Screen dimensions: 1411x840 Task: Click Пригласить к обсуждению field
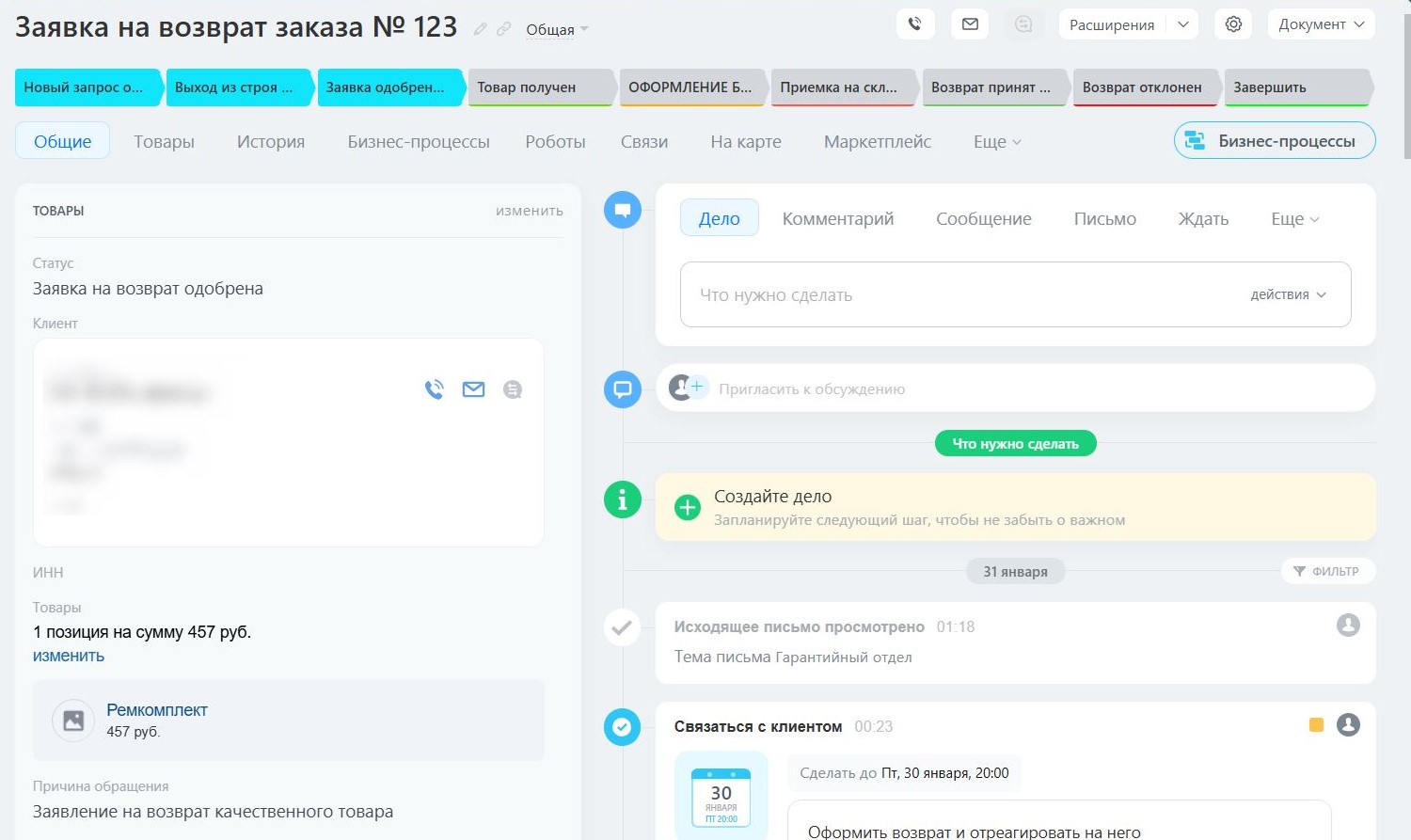click(1016, 388)
